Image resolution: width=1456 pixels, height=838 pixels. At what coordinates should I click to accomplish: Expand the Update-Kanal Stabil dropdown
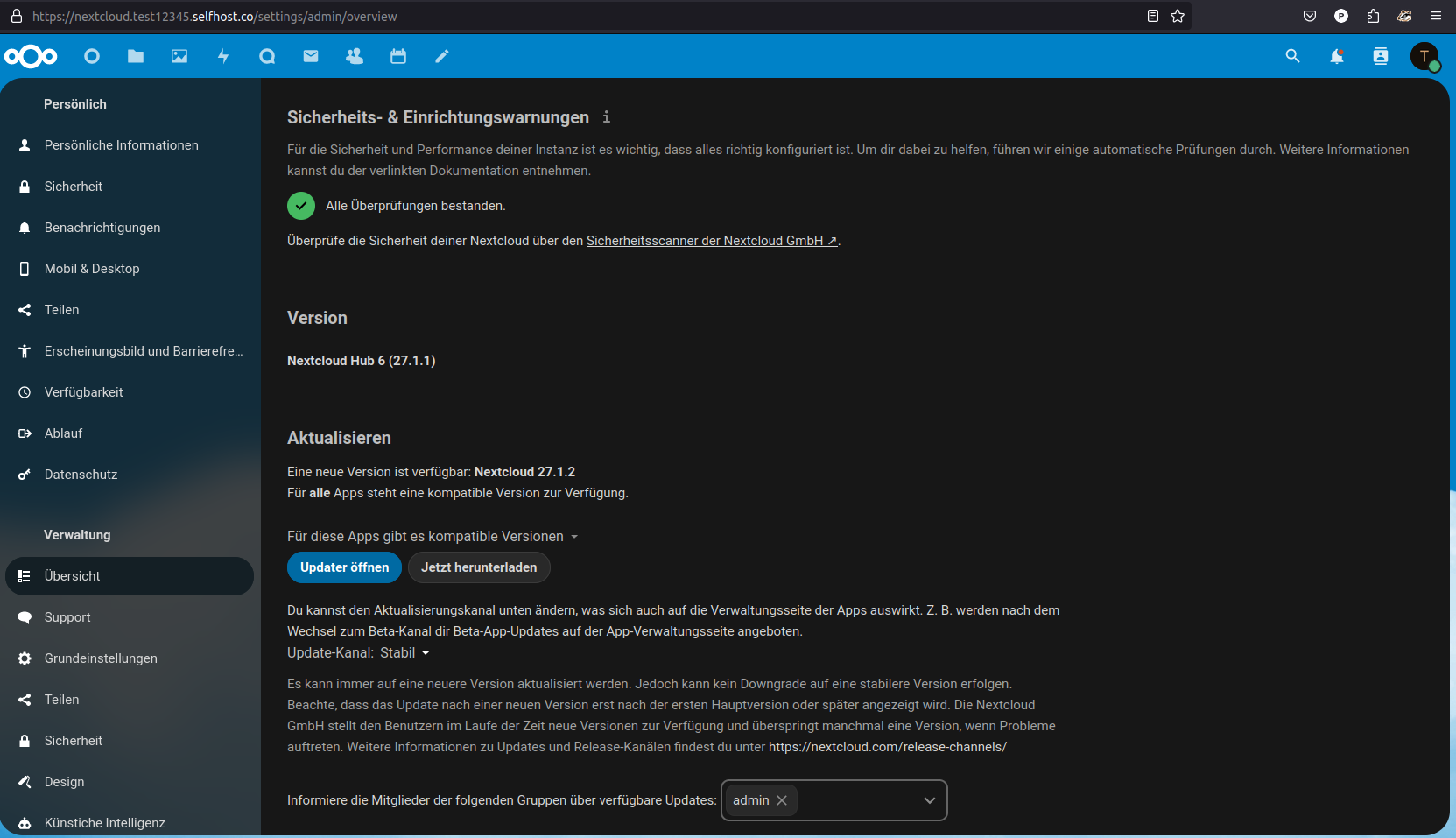(x=404, y=653)
